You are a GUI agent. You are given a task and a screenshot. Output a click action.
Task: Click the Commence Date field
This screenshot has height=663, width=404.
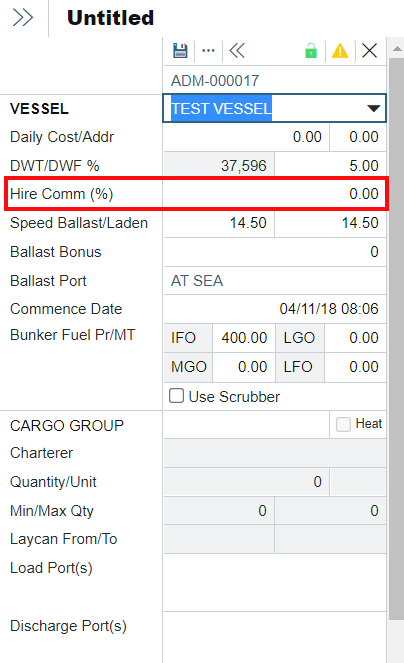click(x=275, y=309)
